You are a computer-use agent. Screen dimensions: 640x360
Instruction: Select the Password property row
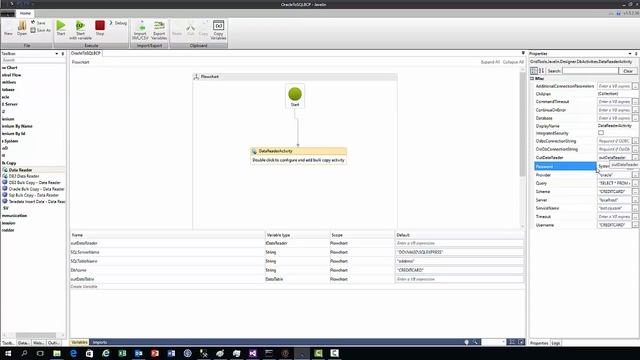point(565,166)
